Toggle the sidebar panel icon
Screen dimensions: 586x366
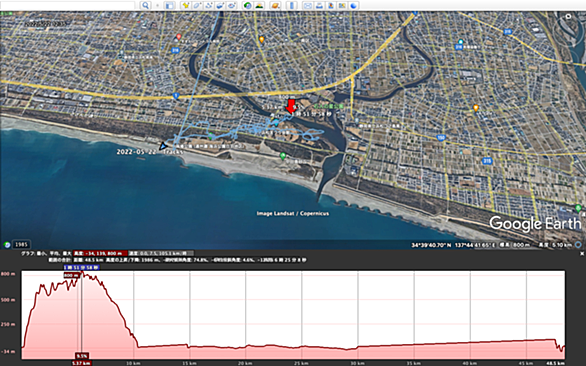tap(170, 5)
